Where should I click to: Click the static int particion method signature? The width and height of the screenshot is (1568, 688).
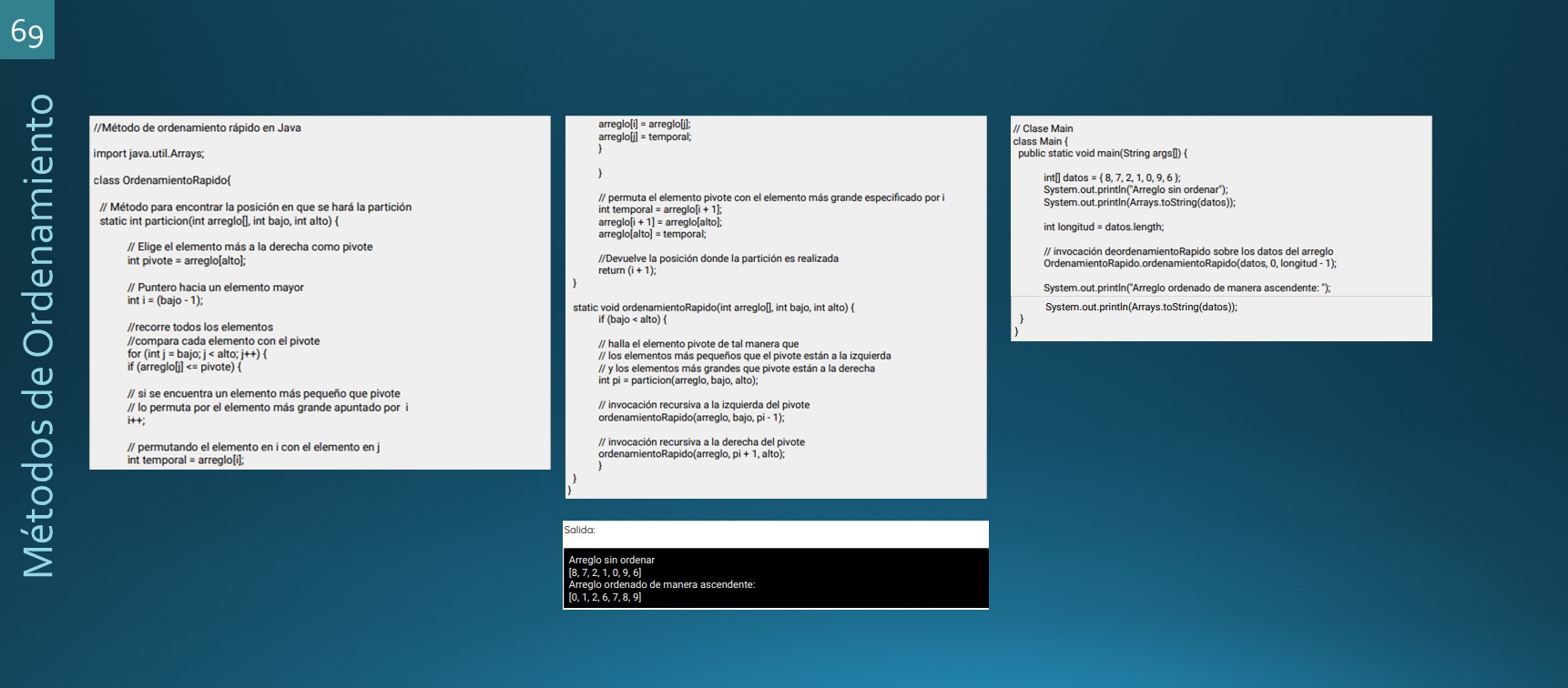tap(219, 221)
